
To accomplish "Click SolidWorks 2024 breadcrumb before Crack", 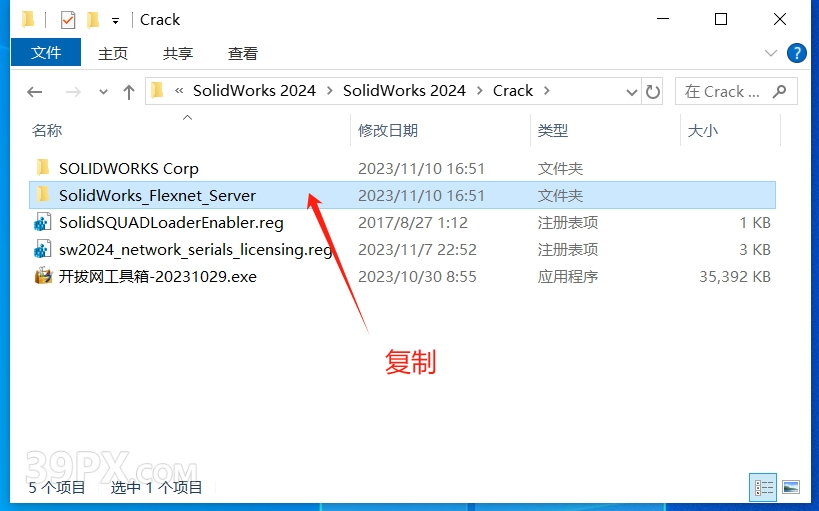I will tap(404, 91).
